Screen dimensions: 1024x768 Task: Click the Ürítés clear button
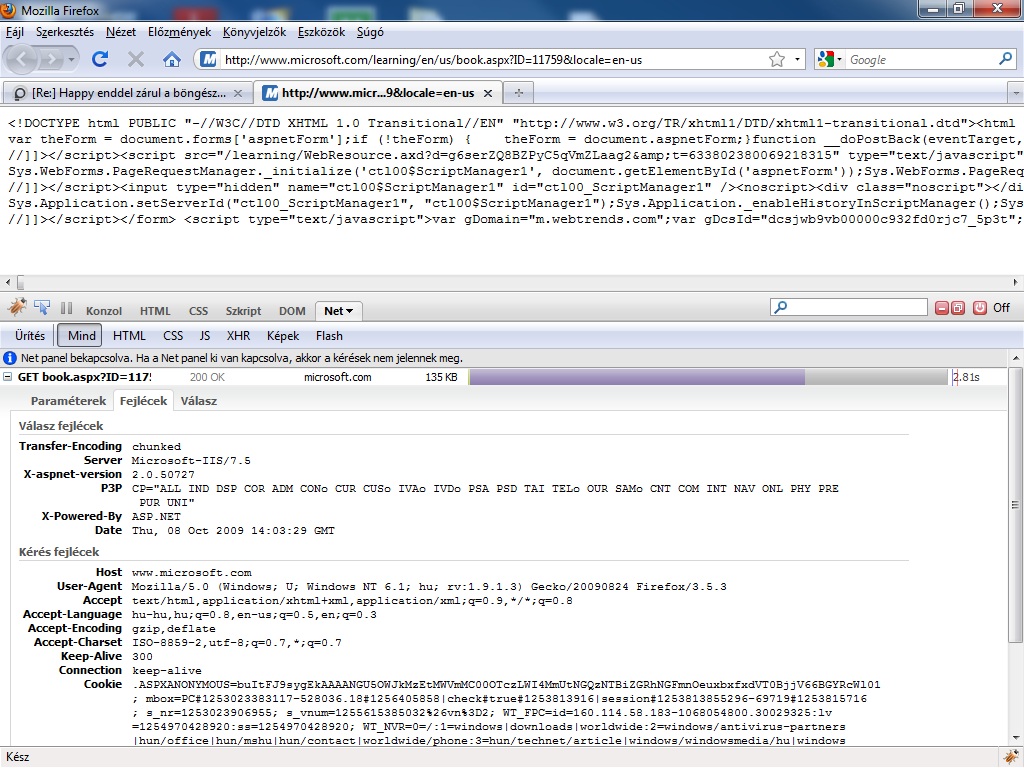click(30, 336)
